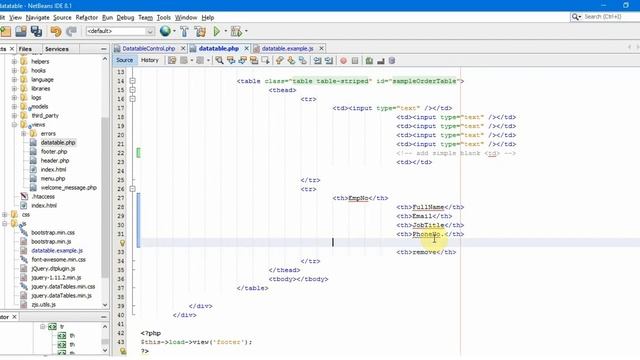Viewport: 640px width, 360px height.
Task: Click the Comment icon in editor toolbar
Action: (x=369, y=60)
